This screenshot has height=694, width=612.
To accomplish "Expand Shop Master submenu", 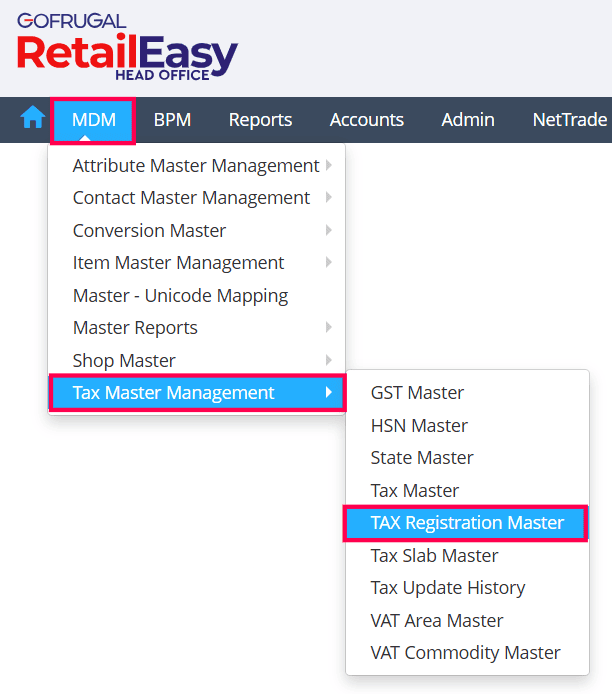I will [x=196, y=361].
